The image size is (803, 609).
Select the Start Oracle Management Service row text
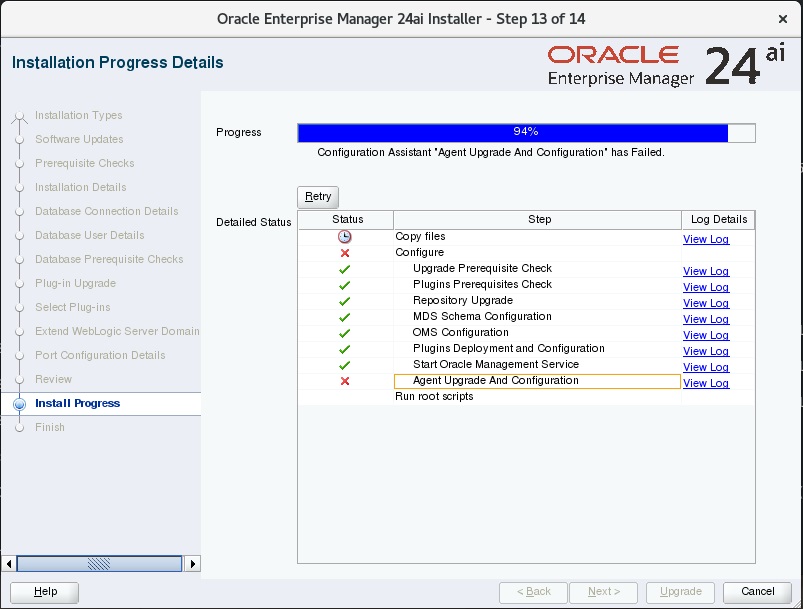coord(496,364)
